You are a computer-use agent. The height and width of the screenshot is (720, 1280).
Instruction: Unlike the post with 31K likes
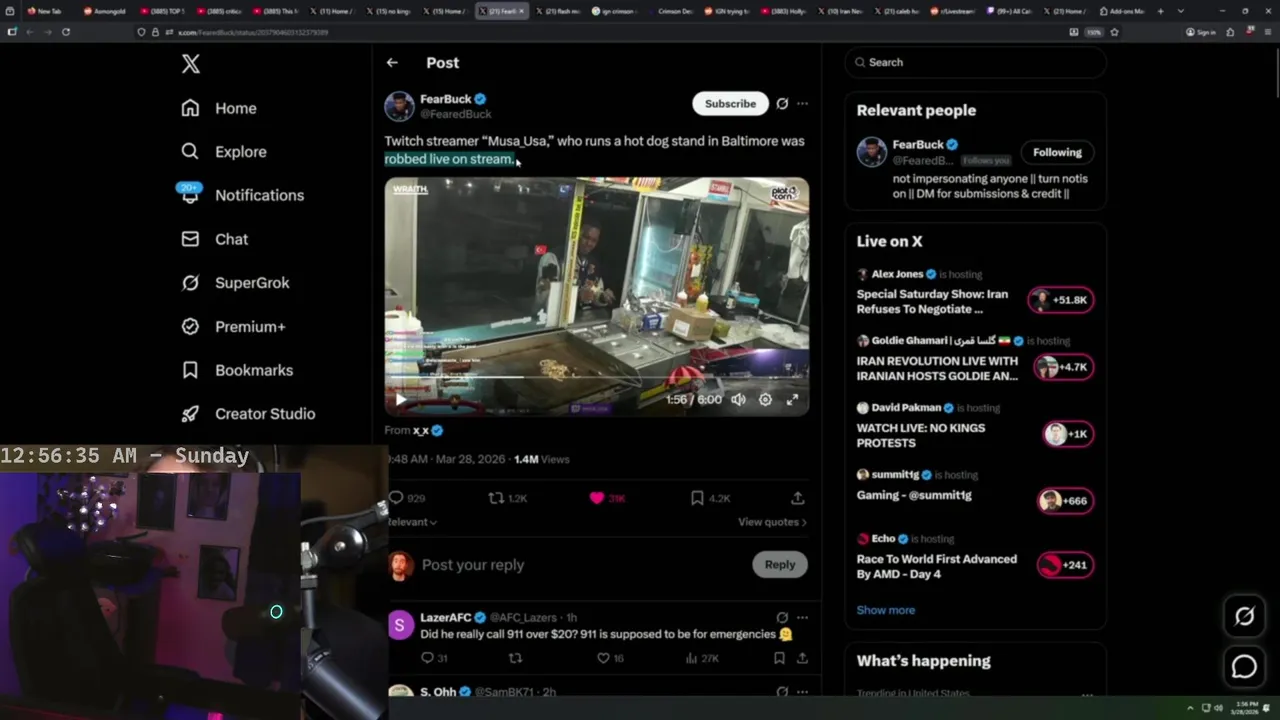(607, 498)
